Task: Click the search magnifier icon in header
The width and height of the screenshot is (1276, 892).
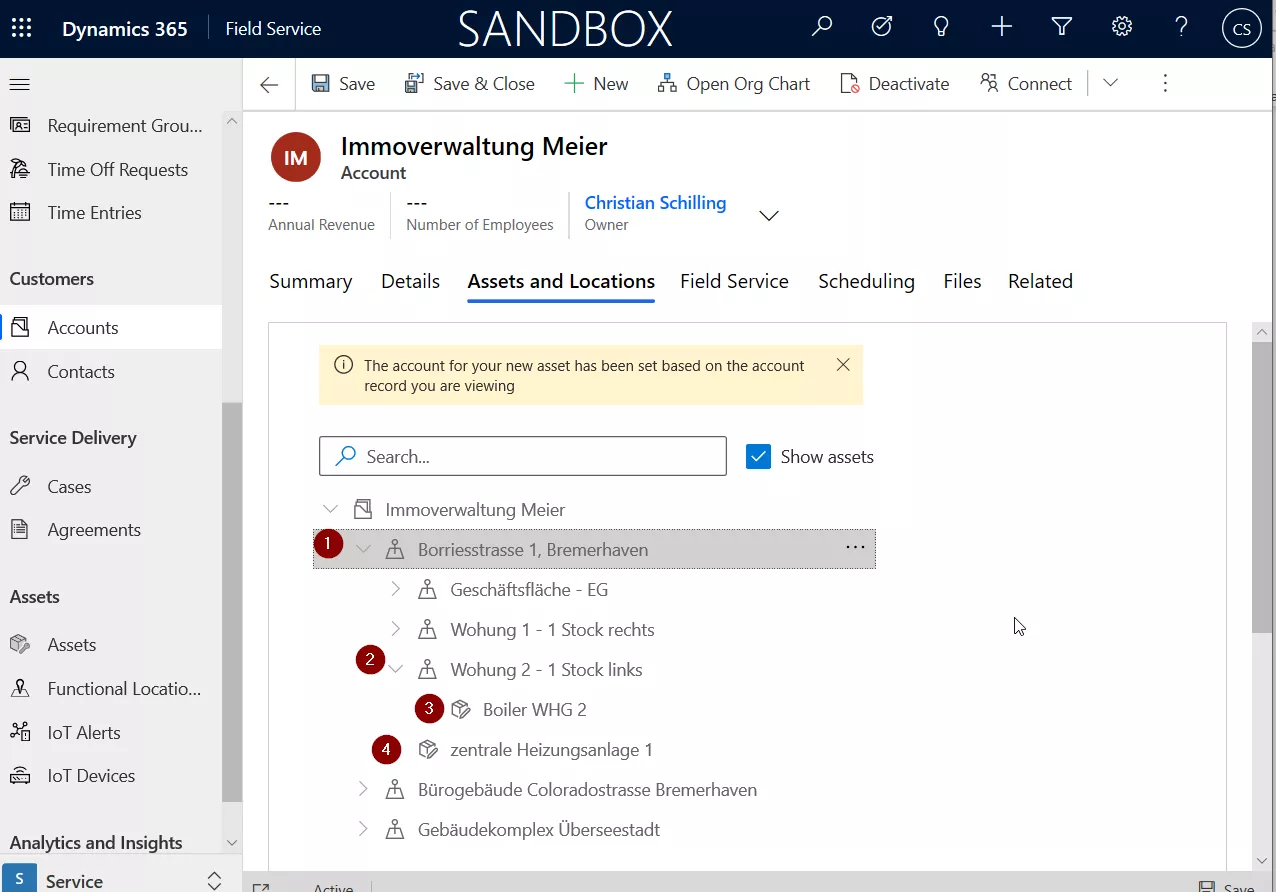Action: coord(822,28)
